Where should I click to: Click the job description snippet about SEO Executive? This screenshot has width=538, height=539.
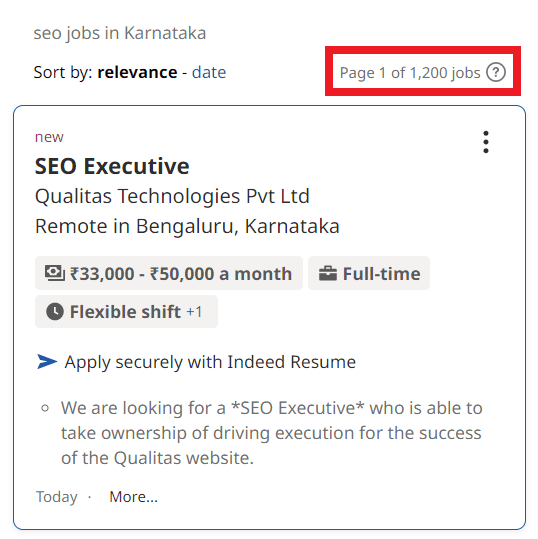pyautogui.click(x=272, y=433)
